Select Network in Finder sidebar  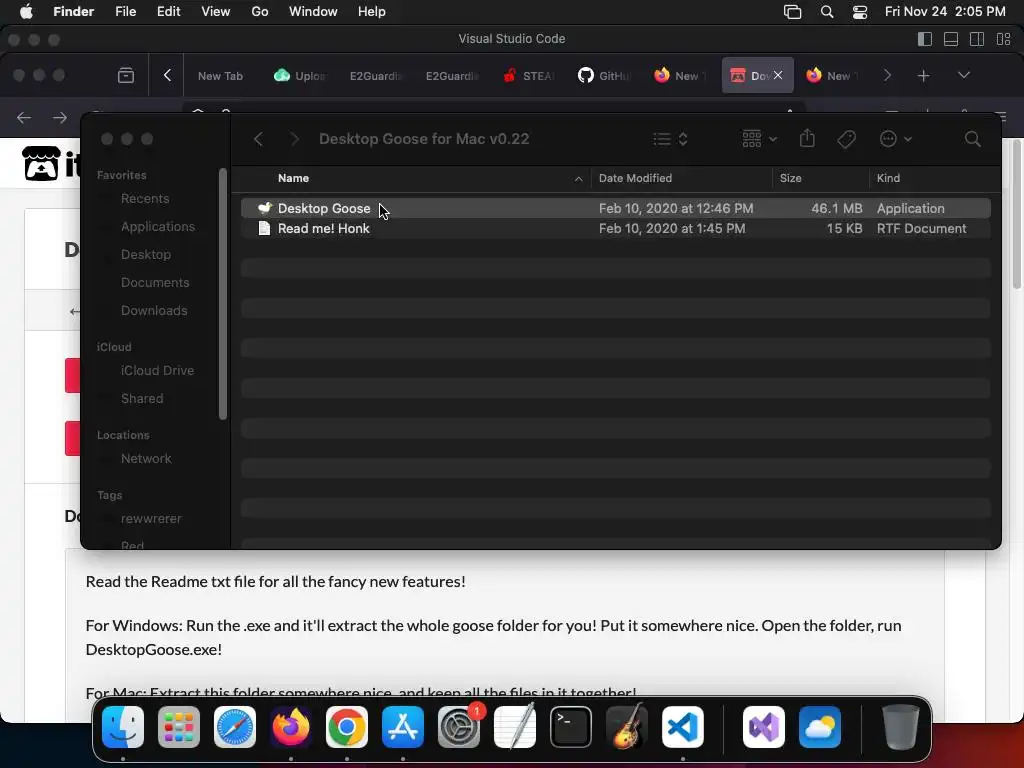pos(146,458)
